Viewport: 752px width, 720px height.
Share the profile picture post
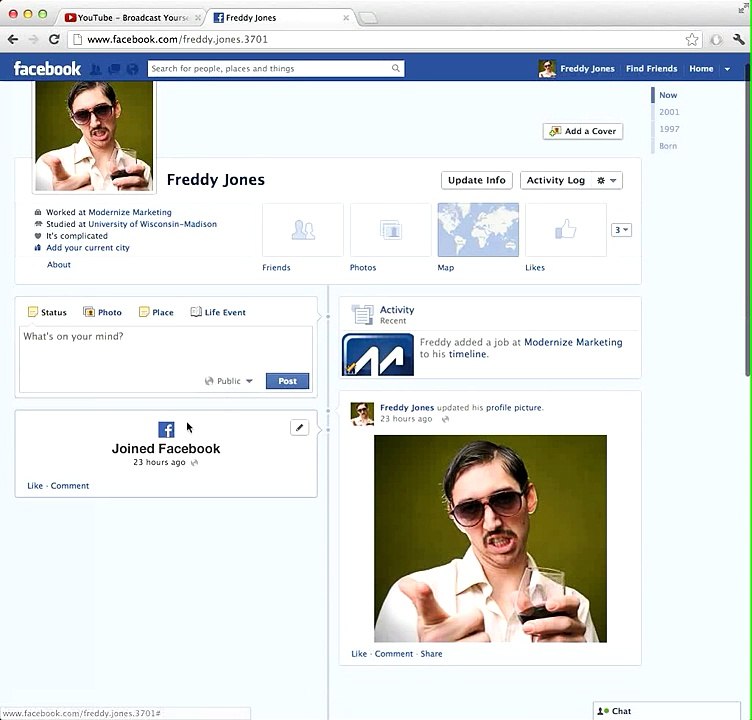point(431,653)
